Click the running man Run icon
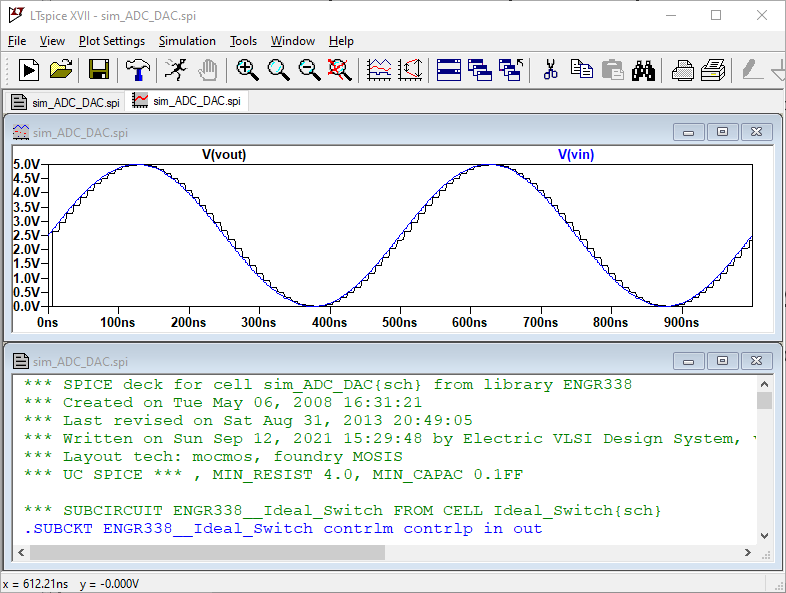 pyautogui.click(x=175, y=70)
